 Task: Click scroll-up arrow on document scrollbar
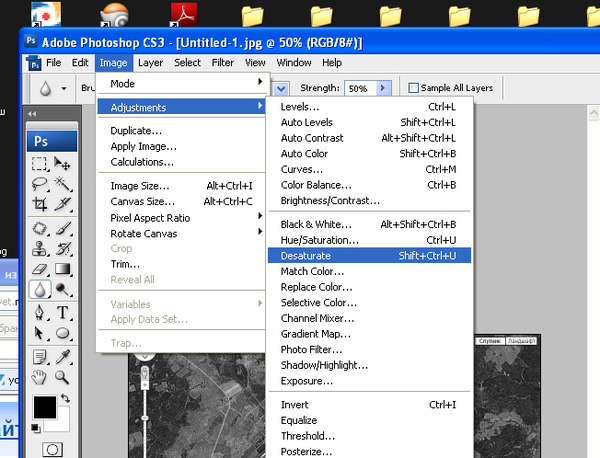(x=593, y=113)
